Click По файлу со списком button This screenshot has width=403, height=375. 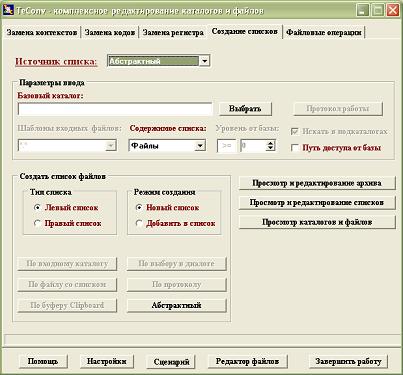67,284
